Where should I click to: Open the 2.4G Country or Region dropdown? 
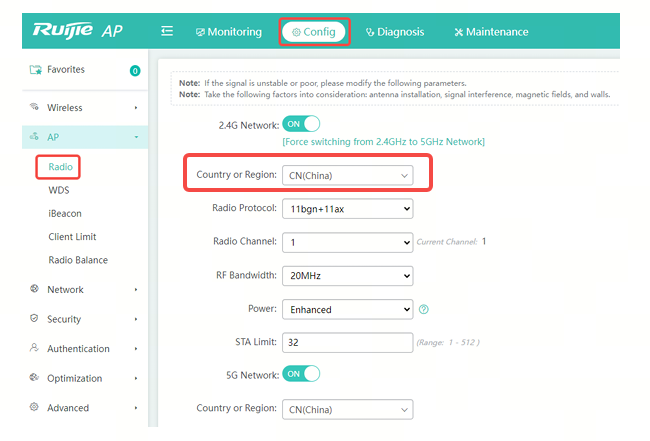coord(347,175)
